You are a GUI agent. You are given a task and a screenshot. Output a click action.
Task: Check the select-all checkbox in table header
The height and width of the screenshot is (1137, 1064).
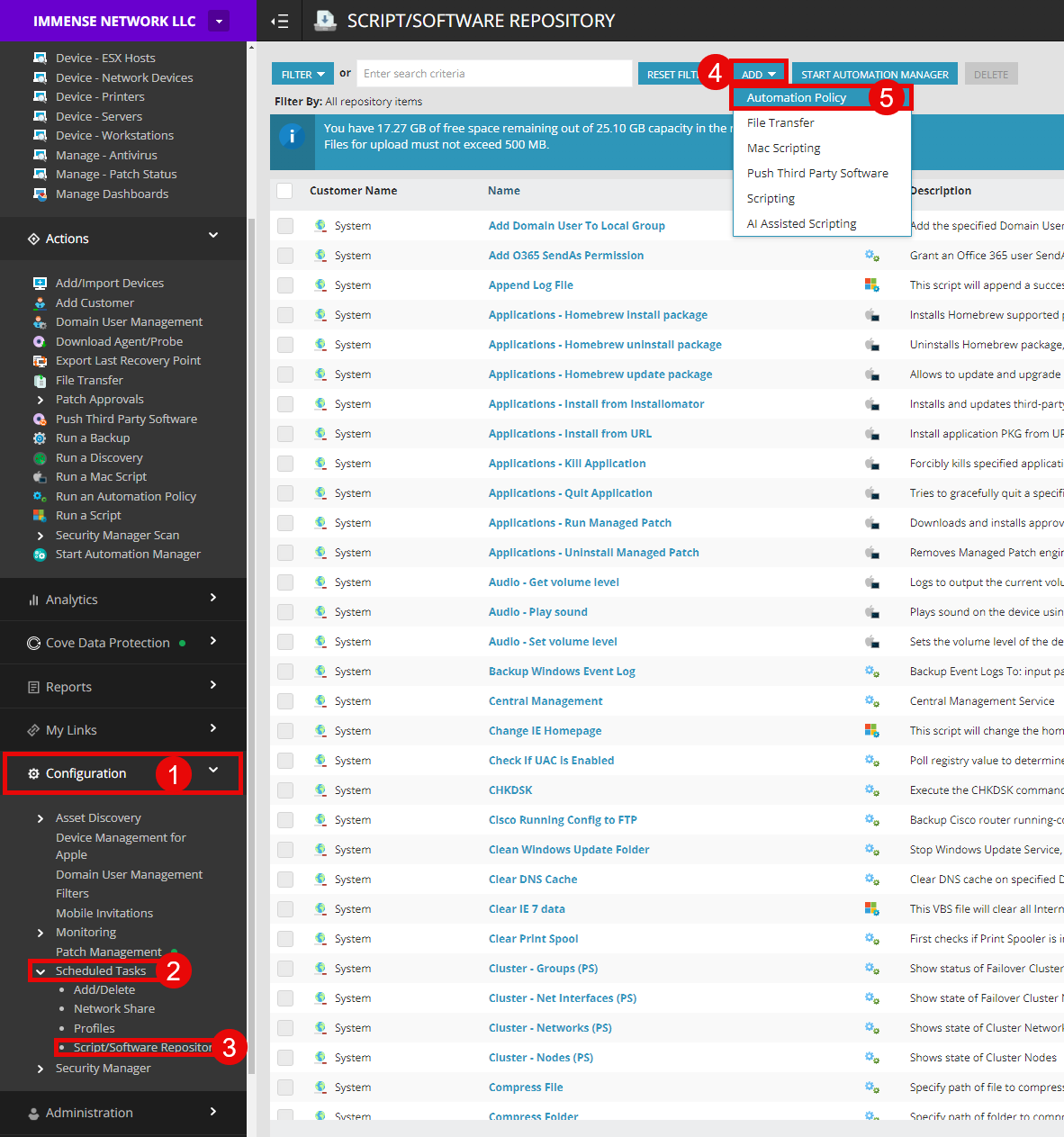point(284,191)
